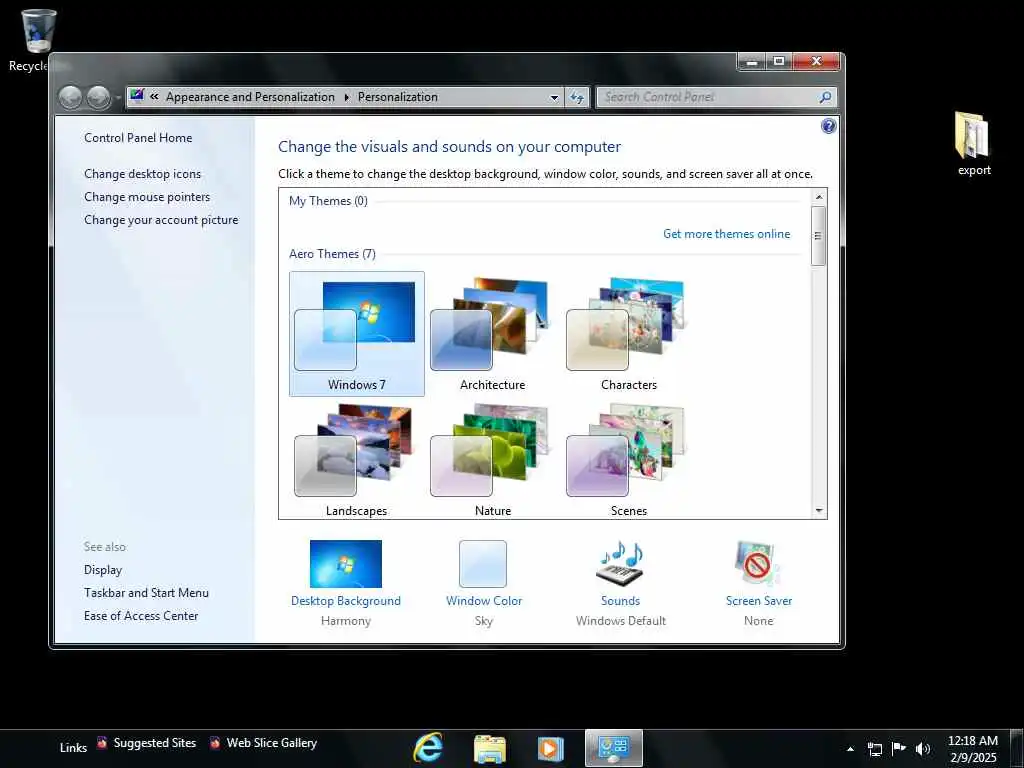
Task: Click the My Themes (0) header
Action: pos(328,201)
